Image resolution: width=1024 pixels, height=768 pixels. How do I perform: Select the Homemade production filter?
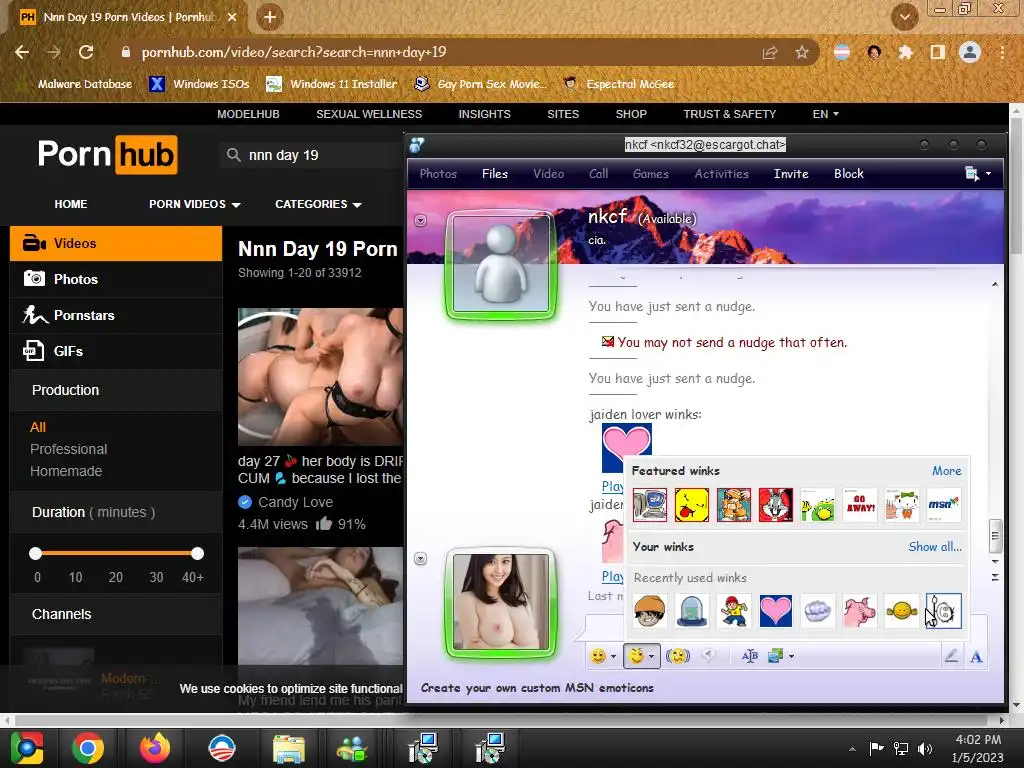66,472
